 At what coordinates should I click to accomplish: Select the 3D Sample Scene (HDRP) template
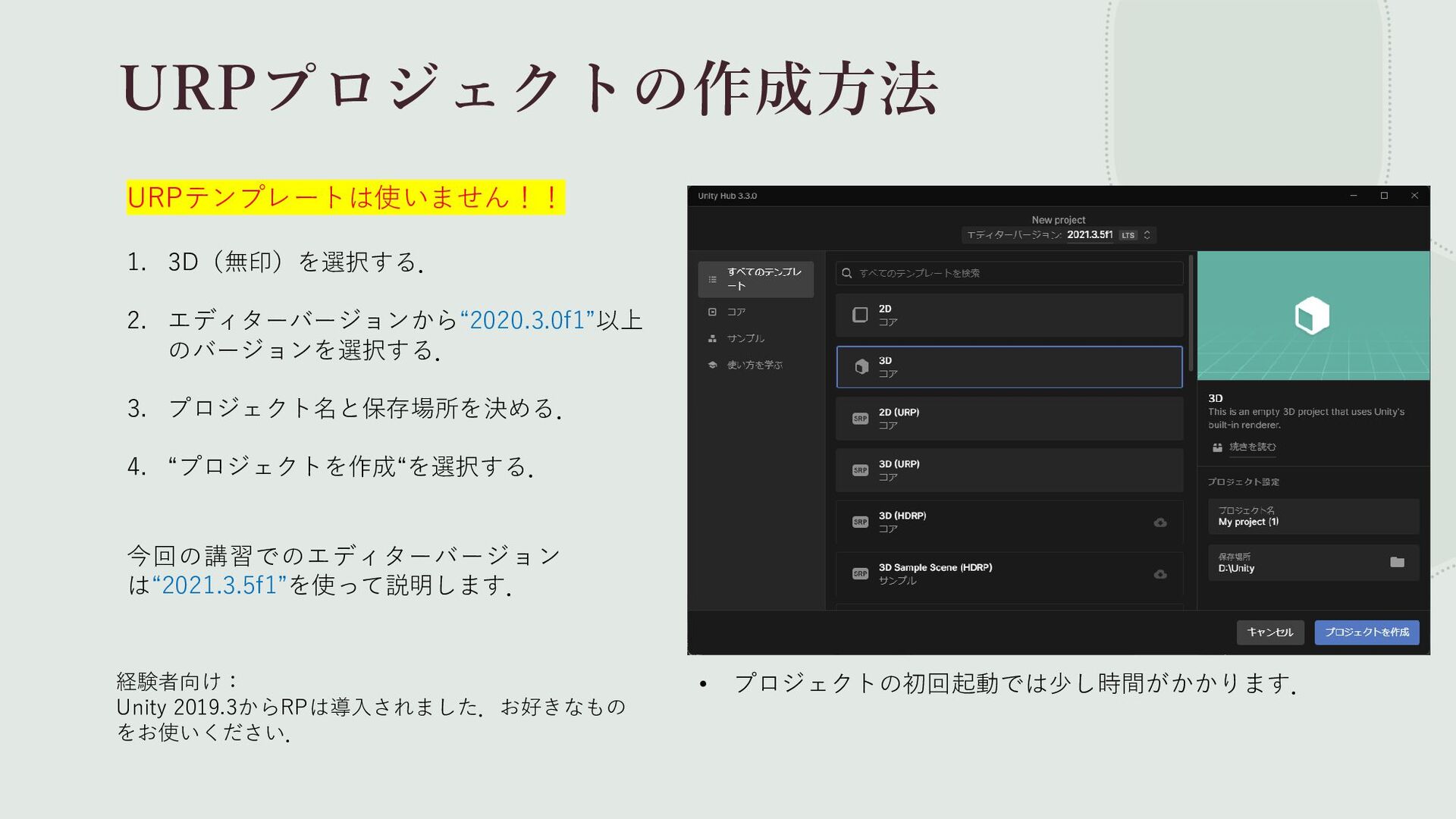[x=1009, y=573]
